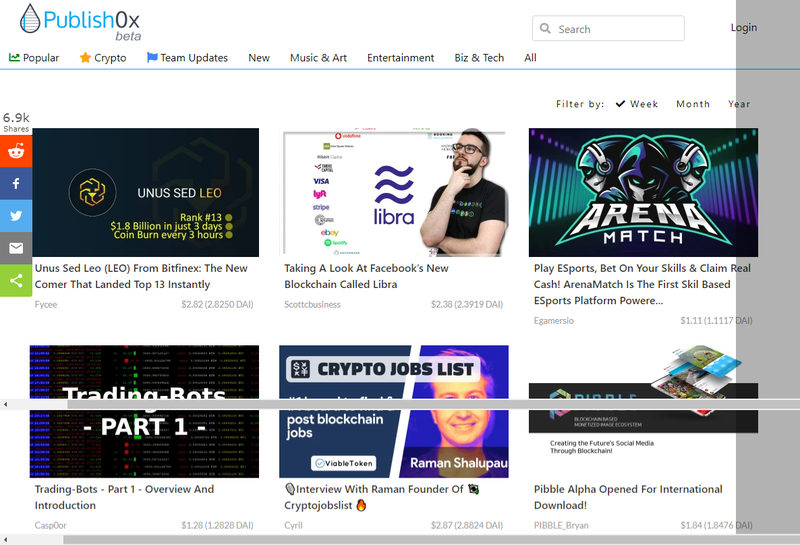Go to the New tab
Screen dimensions: 800x545
tap(259, 58)
